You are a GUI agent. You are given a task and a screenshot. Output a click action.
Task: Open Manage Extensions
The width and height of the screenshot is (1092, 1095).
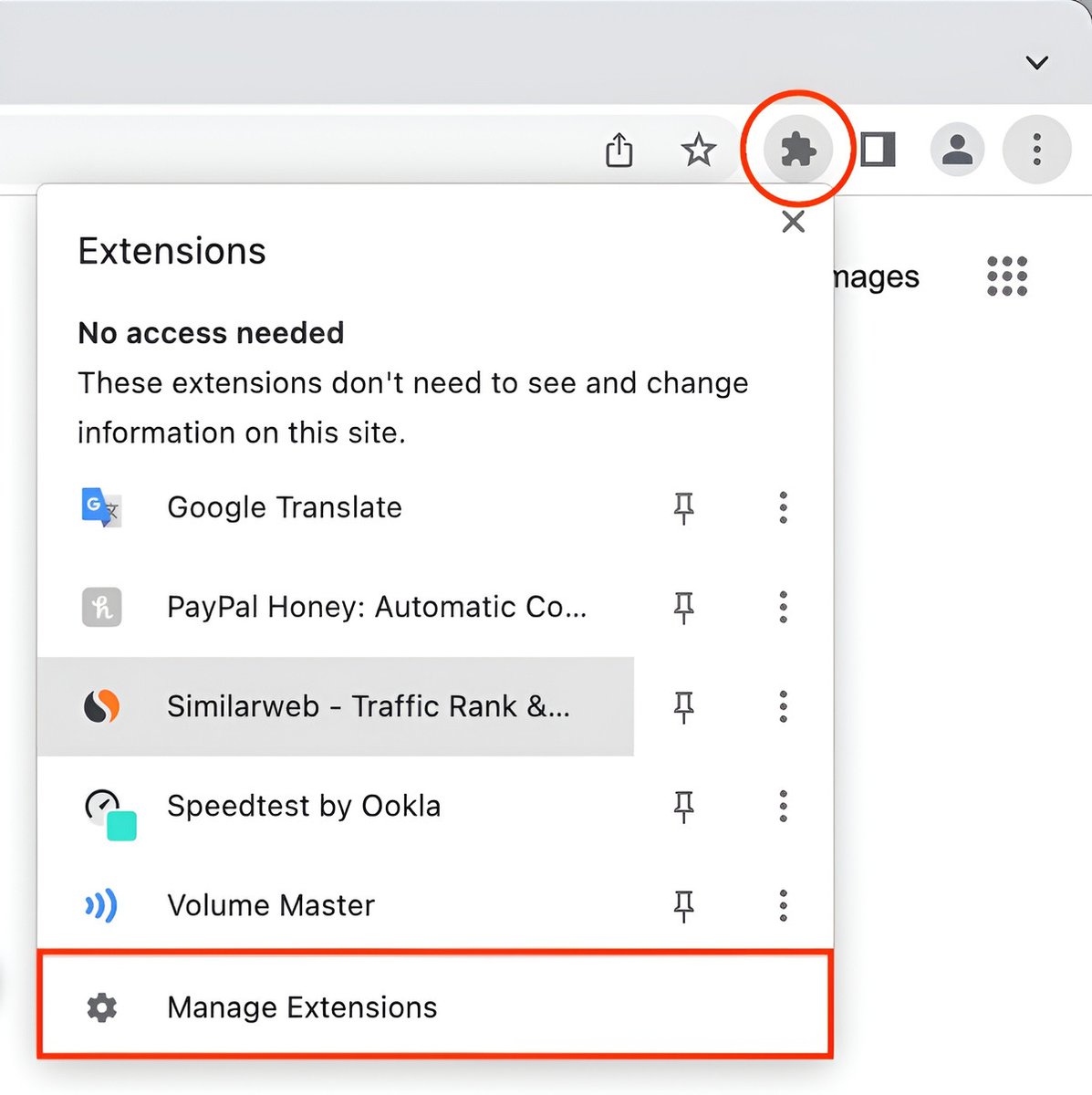click(x=435, y=1005)
